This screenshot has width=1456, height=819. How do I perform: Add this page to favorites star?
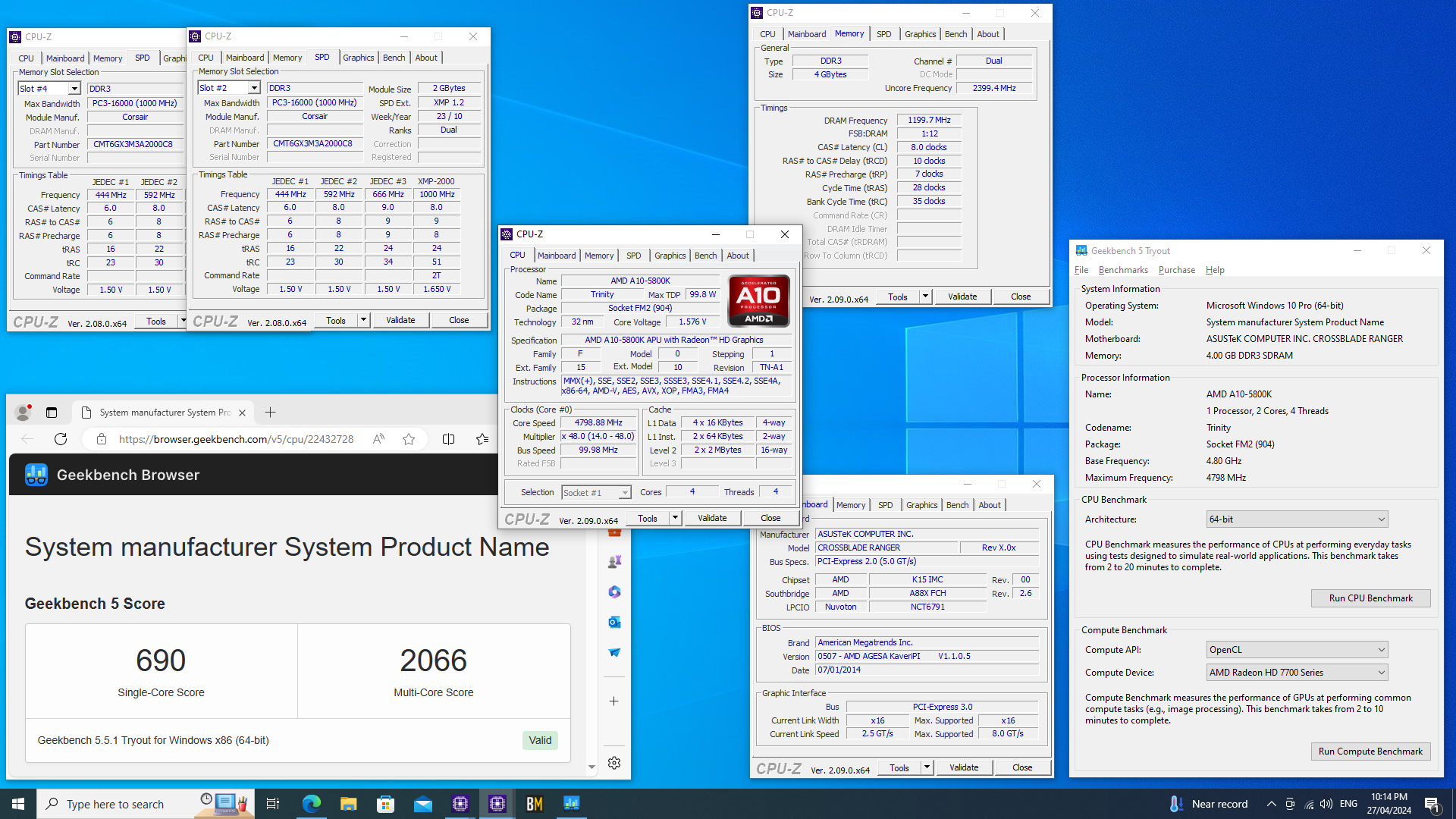point(409,439)
